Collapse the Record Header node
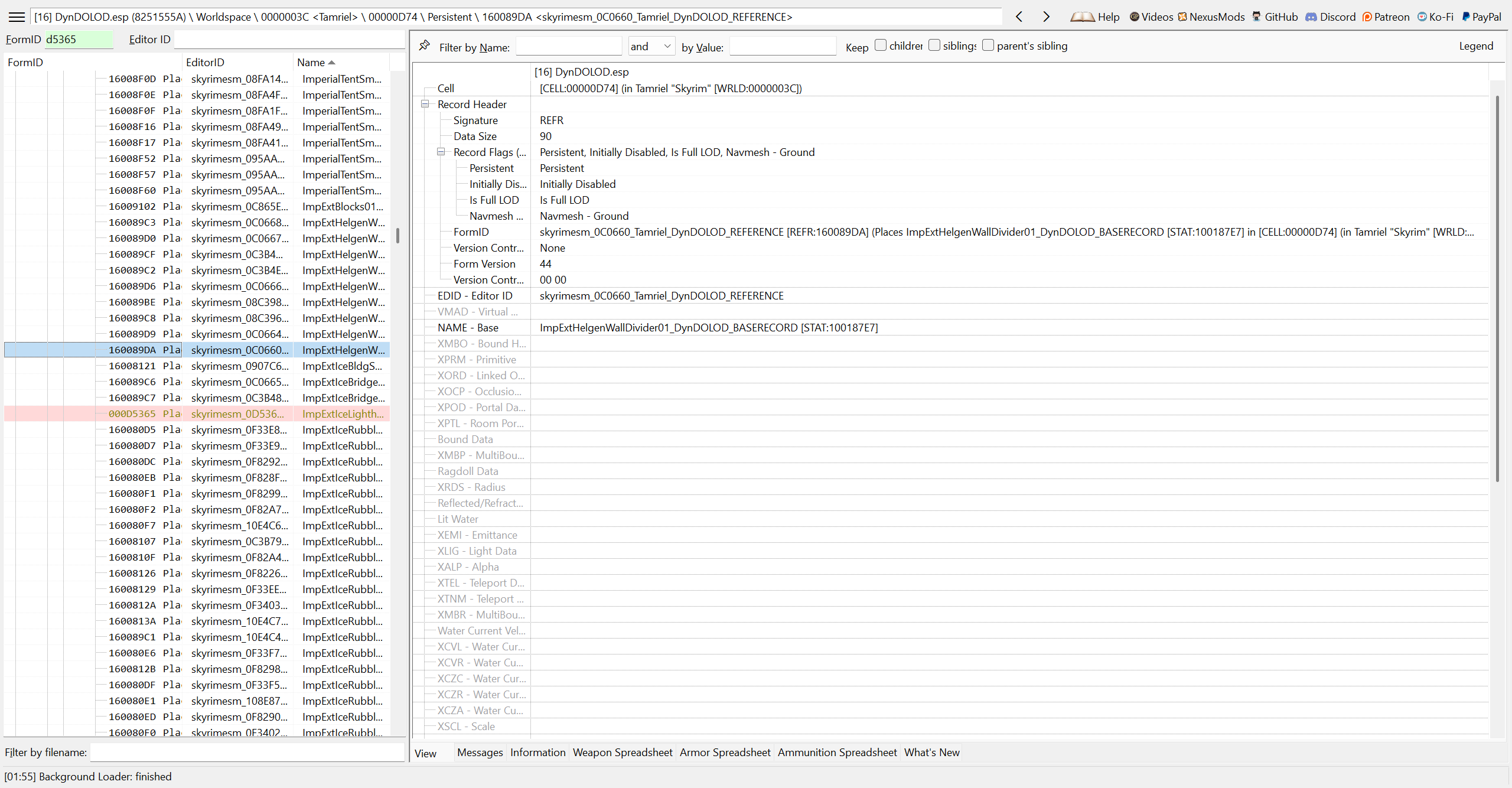The height and width of the screenshot is (788, 1512). (425, 104)
